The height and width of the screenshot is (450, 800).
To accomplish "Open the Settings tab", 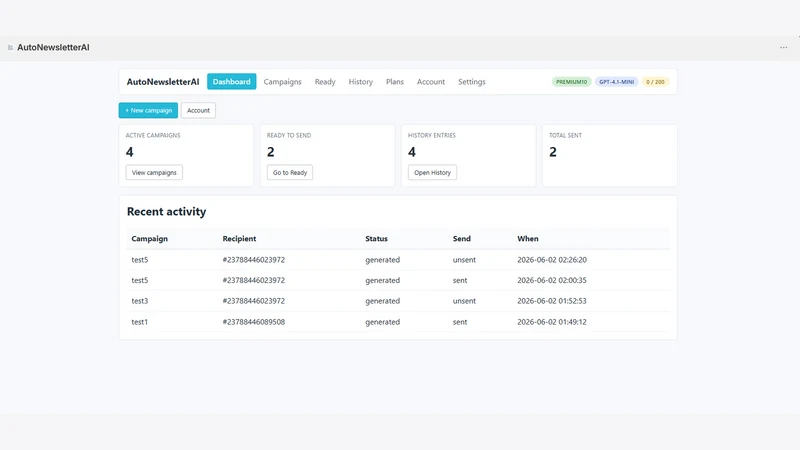I will tap(471, 82).
